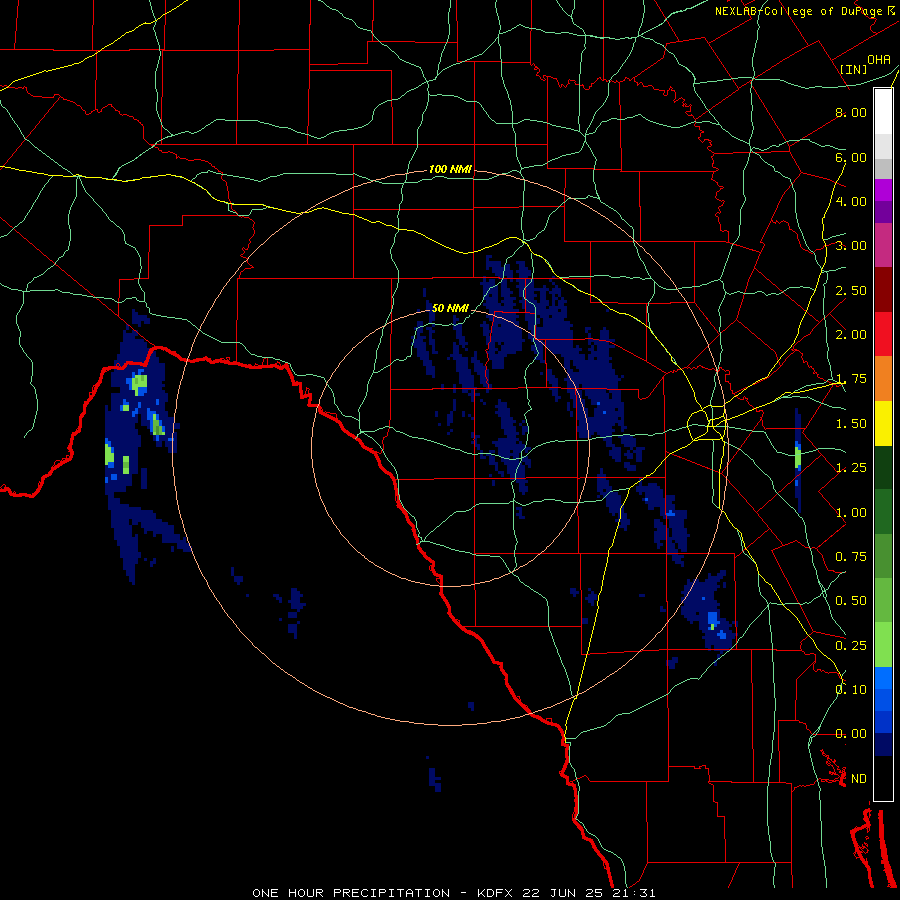Screen dimensions: 900x900
Task: Click the 0.50 legend value
Action: pos(851,601)
